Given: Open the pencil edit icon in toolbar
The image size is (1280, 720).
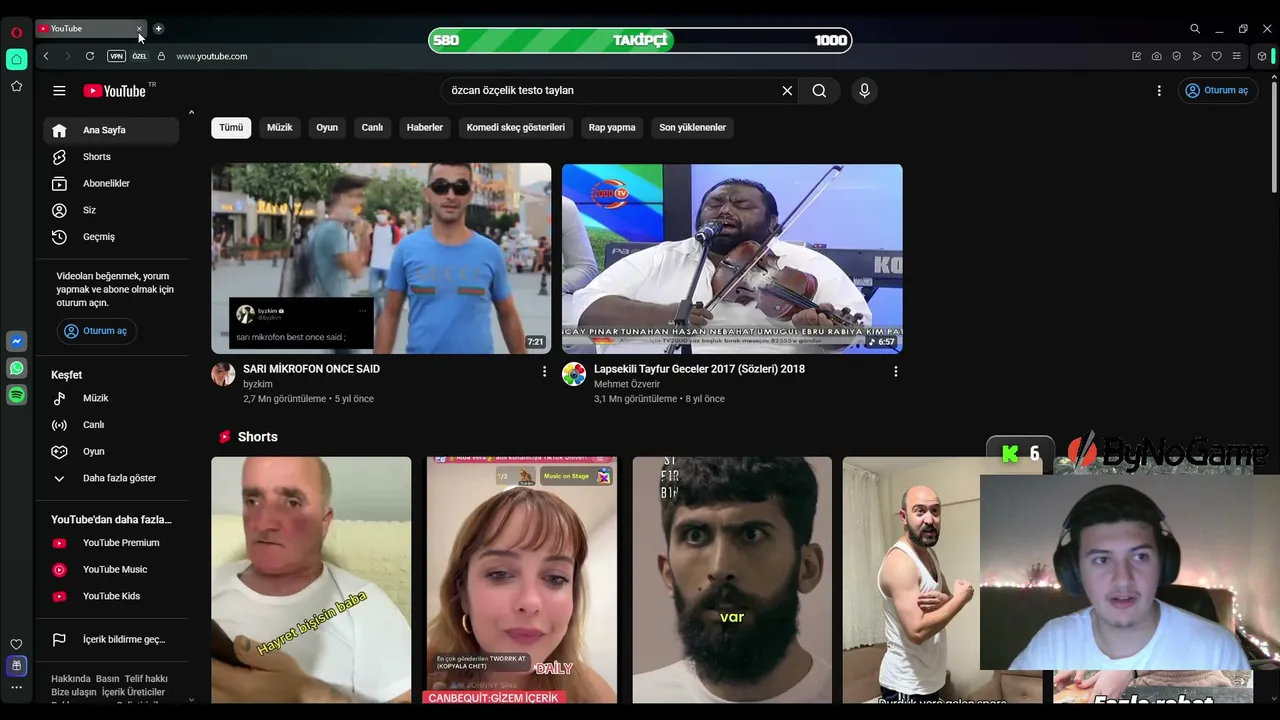Looking at the screenshot, I should [1137, 56].
